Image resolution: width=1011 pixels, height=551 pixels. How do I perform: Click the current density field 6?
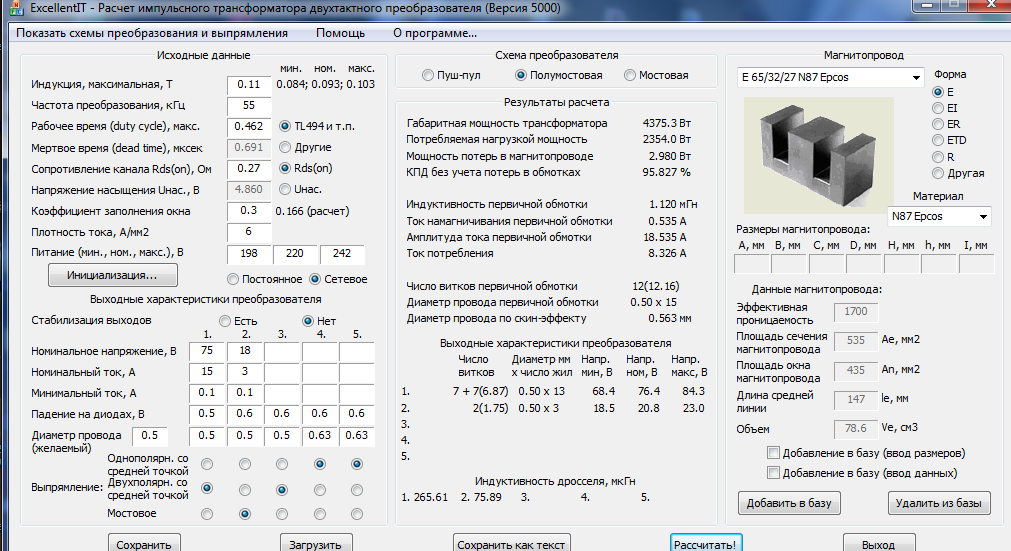click(x=249, y=232)
